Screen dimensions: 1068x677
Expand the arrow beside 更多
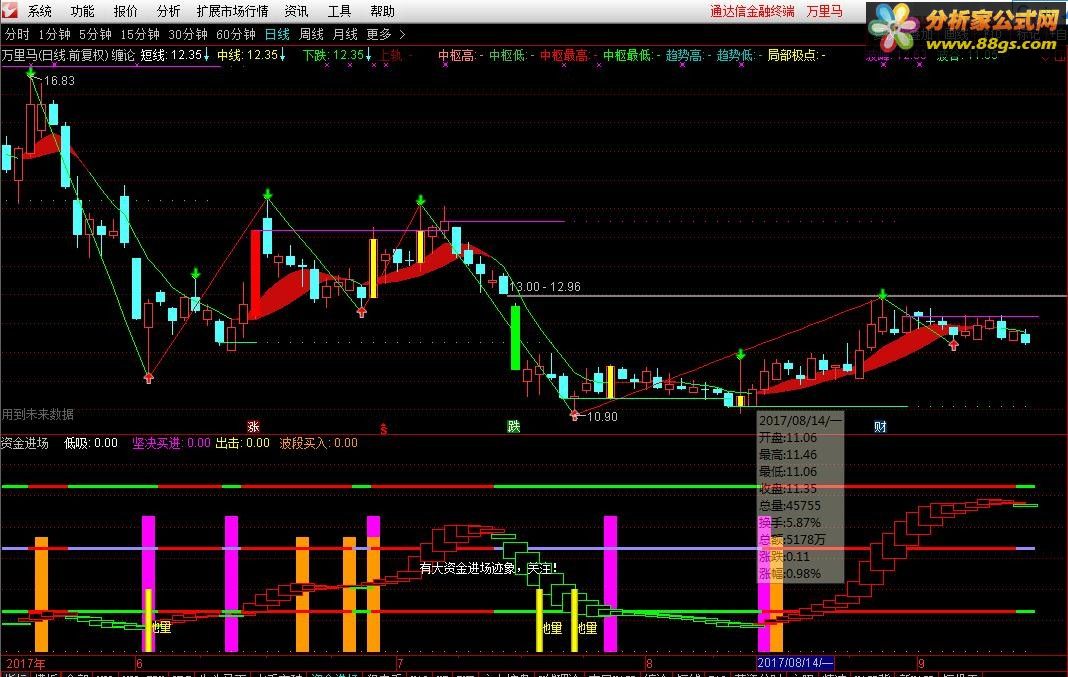click(x=402, y=34)
